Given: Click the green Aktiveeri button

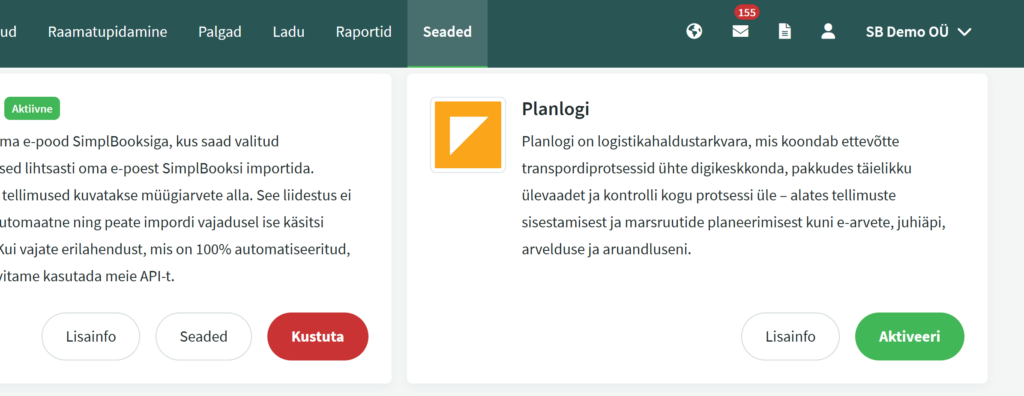Looking at the screenshot, I should coord(910,337).
